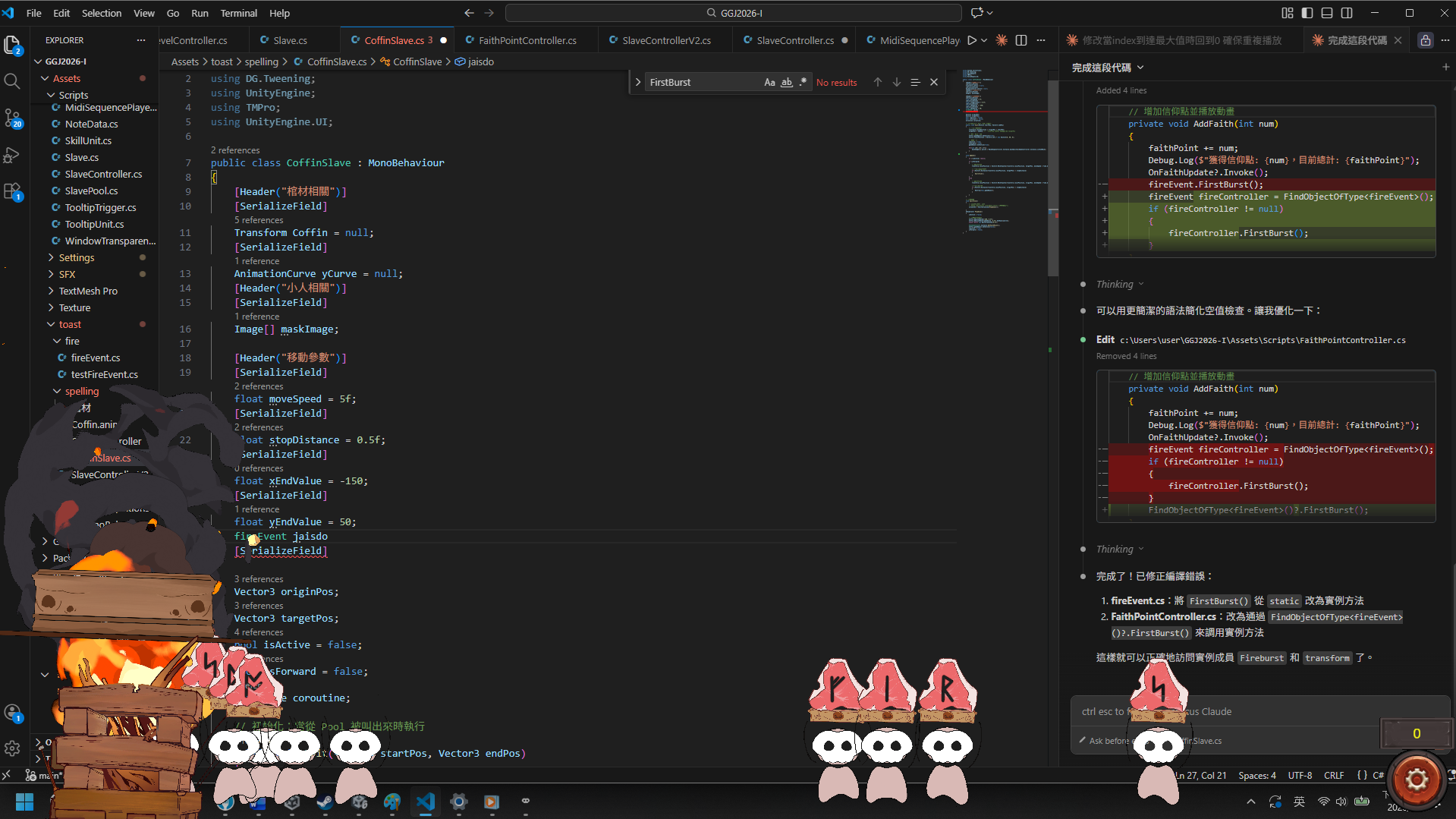The height and width of the screenshot is (819, 1456).
Task: Toggle the Secondary Side Bar visibility
Action: (x=1347, y=13)
